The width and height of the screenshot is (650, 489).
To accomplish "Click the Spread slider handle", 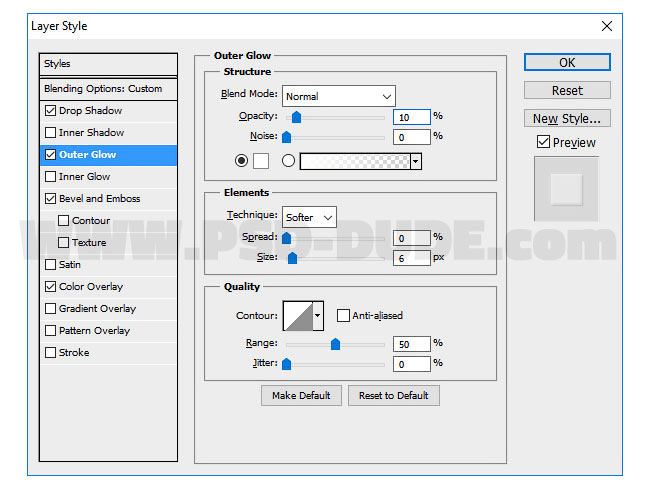I will (x=286, y=238).
